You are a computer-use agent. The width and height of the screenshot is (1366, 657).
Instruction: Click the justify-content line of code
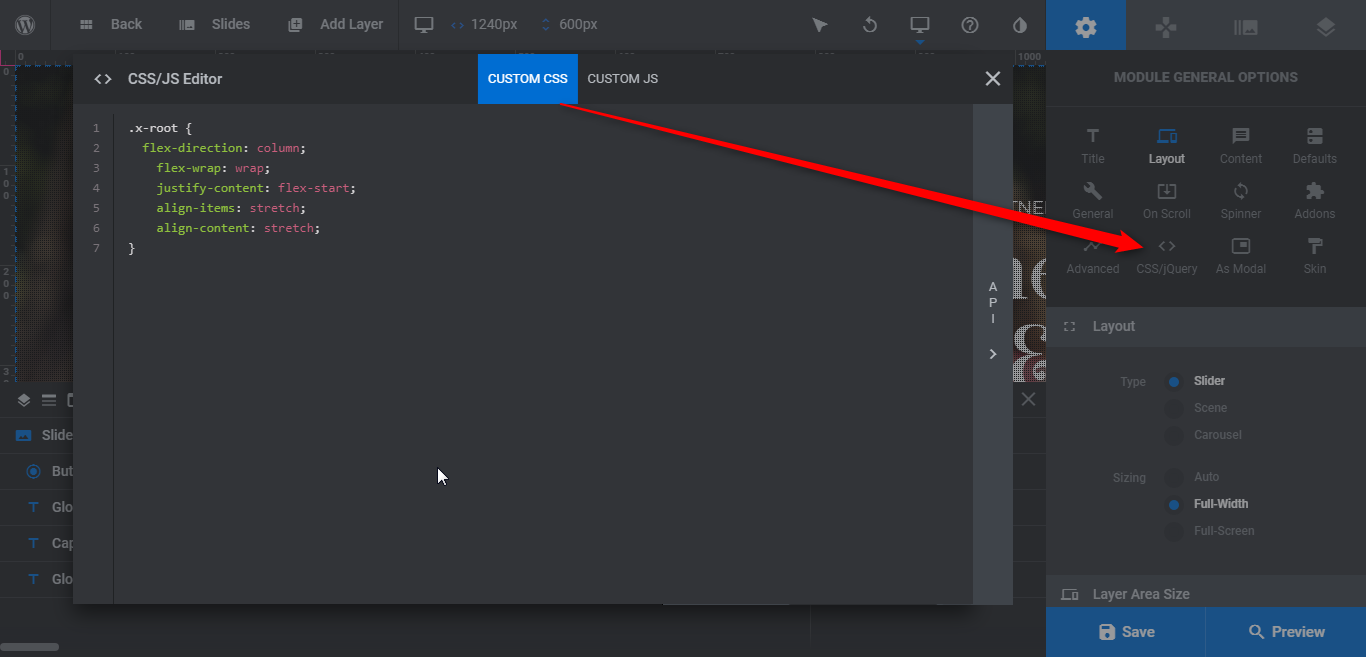click(x=256, y=188)
